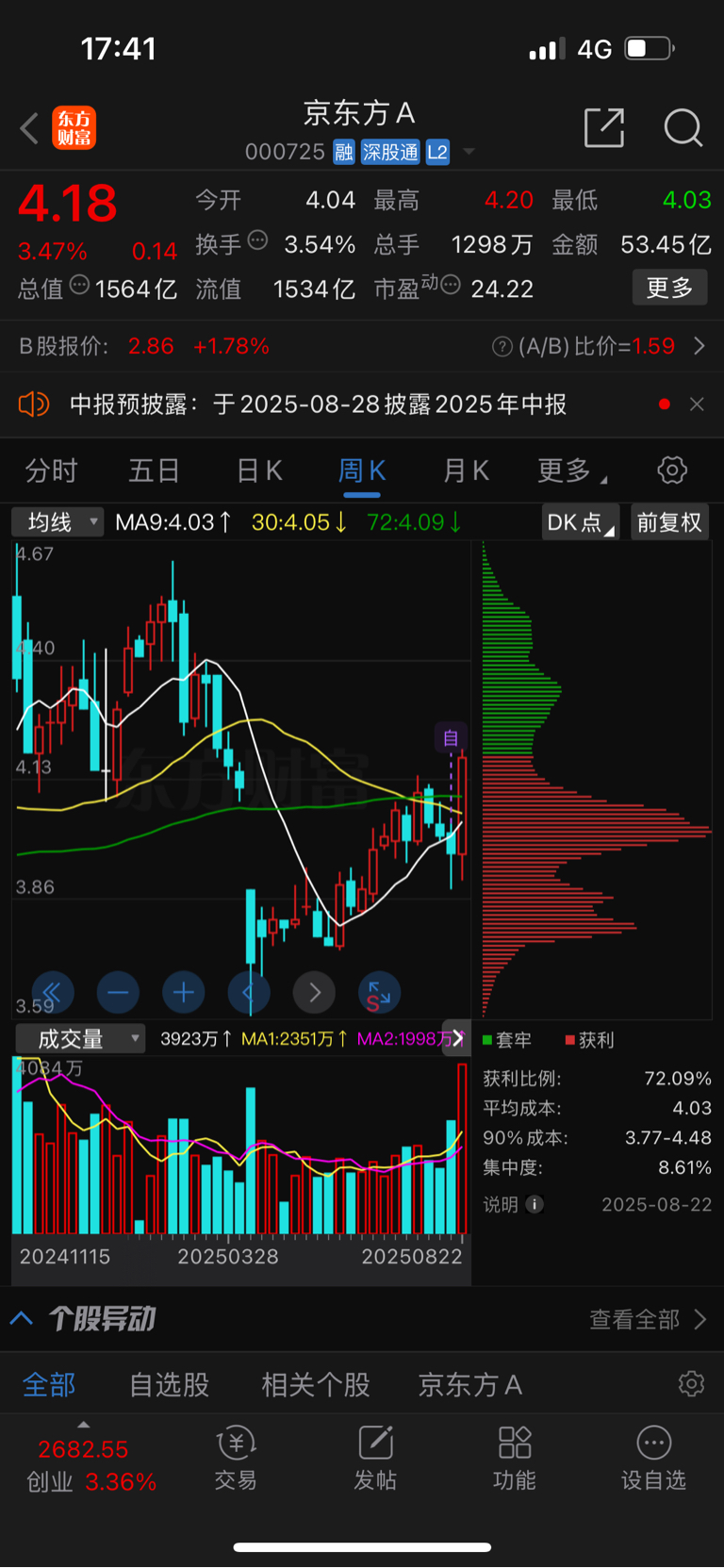This screenshot has width=724, height=1568.
Task: Open info icon next to 换手
Action: [257, 240]
